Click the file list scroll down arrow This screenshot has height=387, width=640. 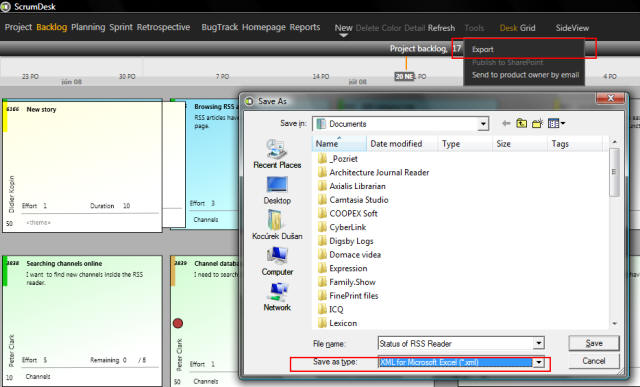tap(614, 324)
